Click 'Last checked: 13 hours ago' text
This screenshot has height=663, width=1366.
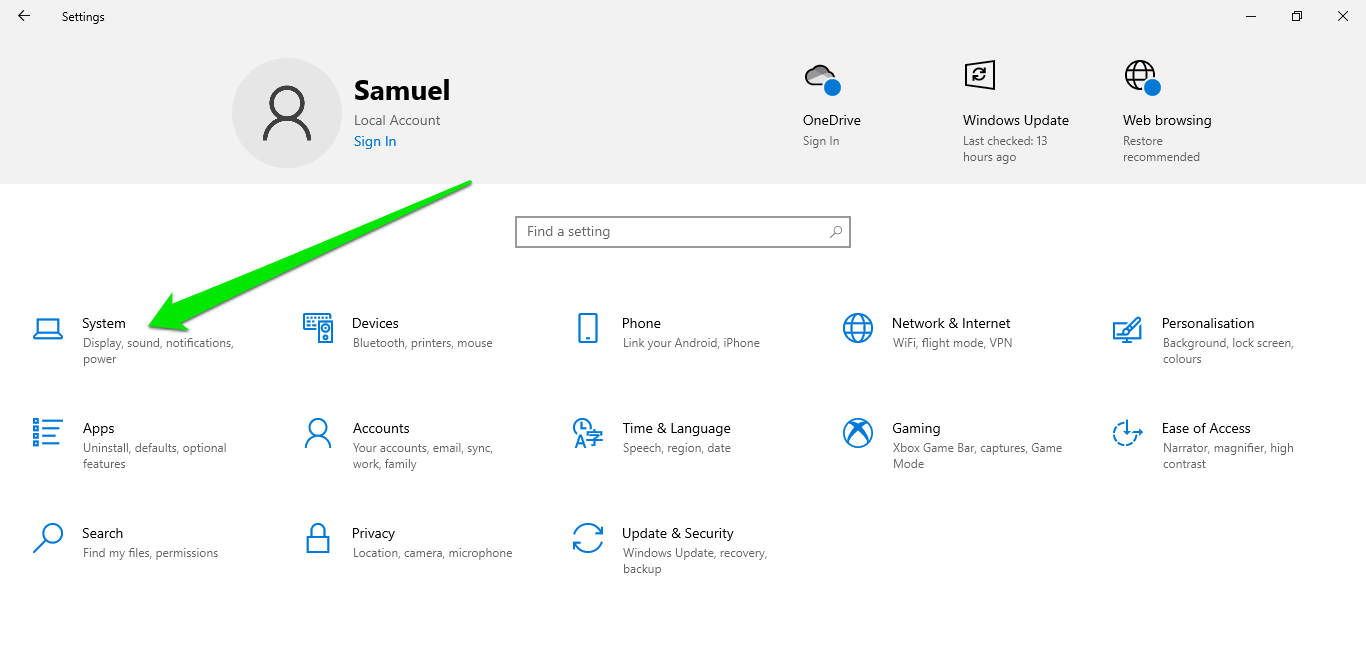point(1005,149)
